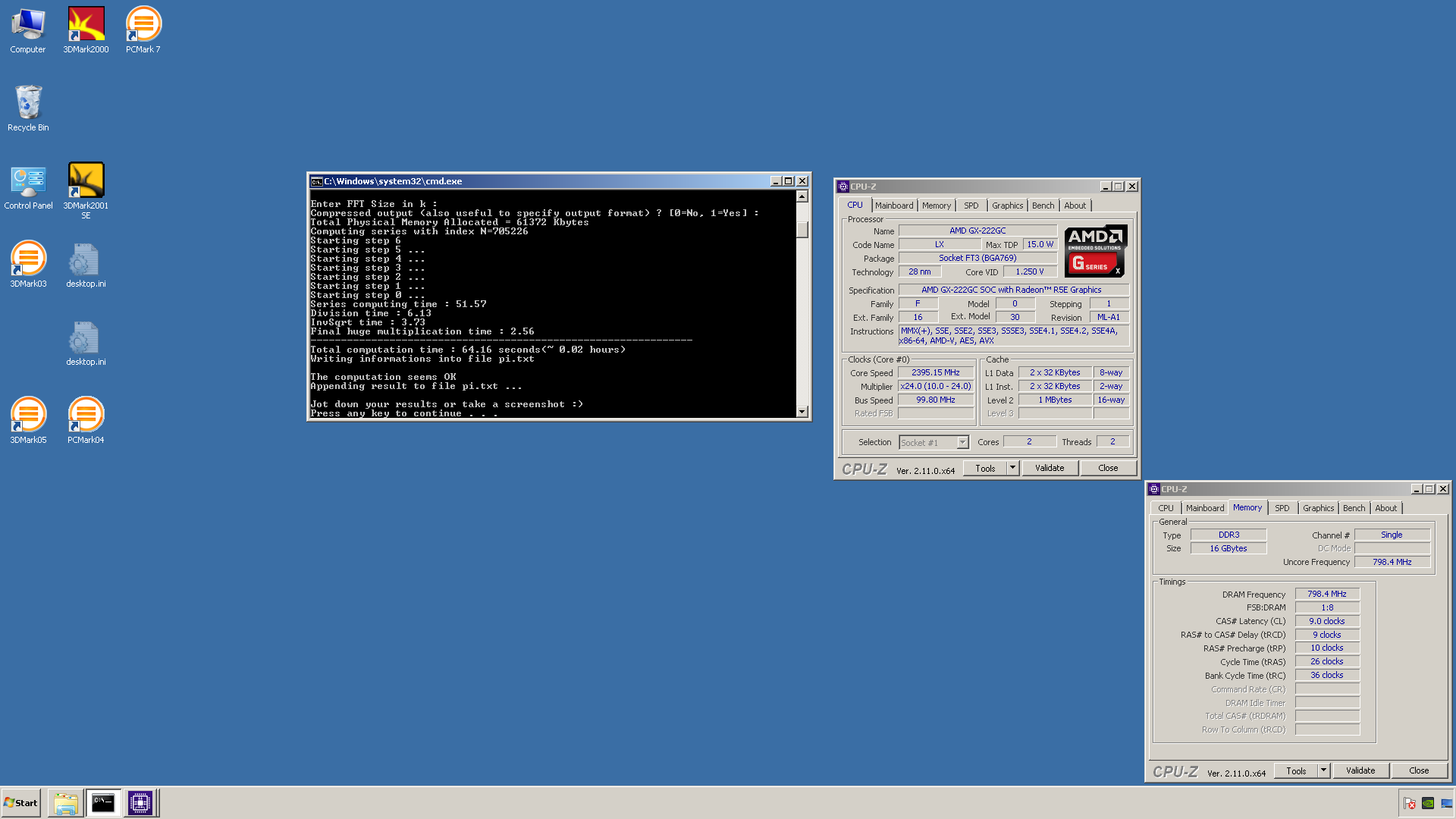The height and width of the screenshot is (819, 1456).
Task: Select the 3DMark2001 SE desktop shortcut
Action: click(86, 190)
